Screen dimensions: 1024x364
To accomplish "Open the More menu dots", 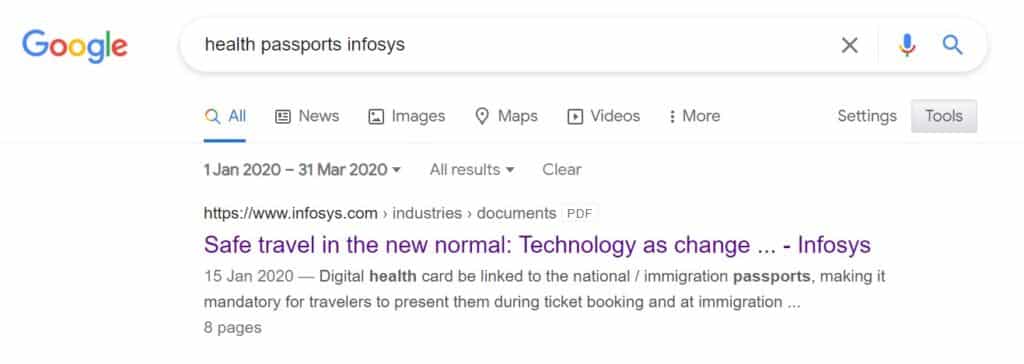I will (672, 116).
